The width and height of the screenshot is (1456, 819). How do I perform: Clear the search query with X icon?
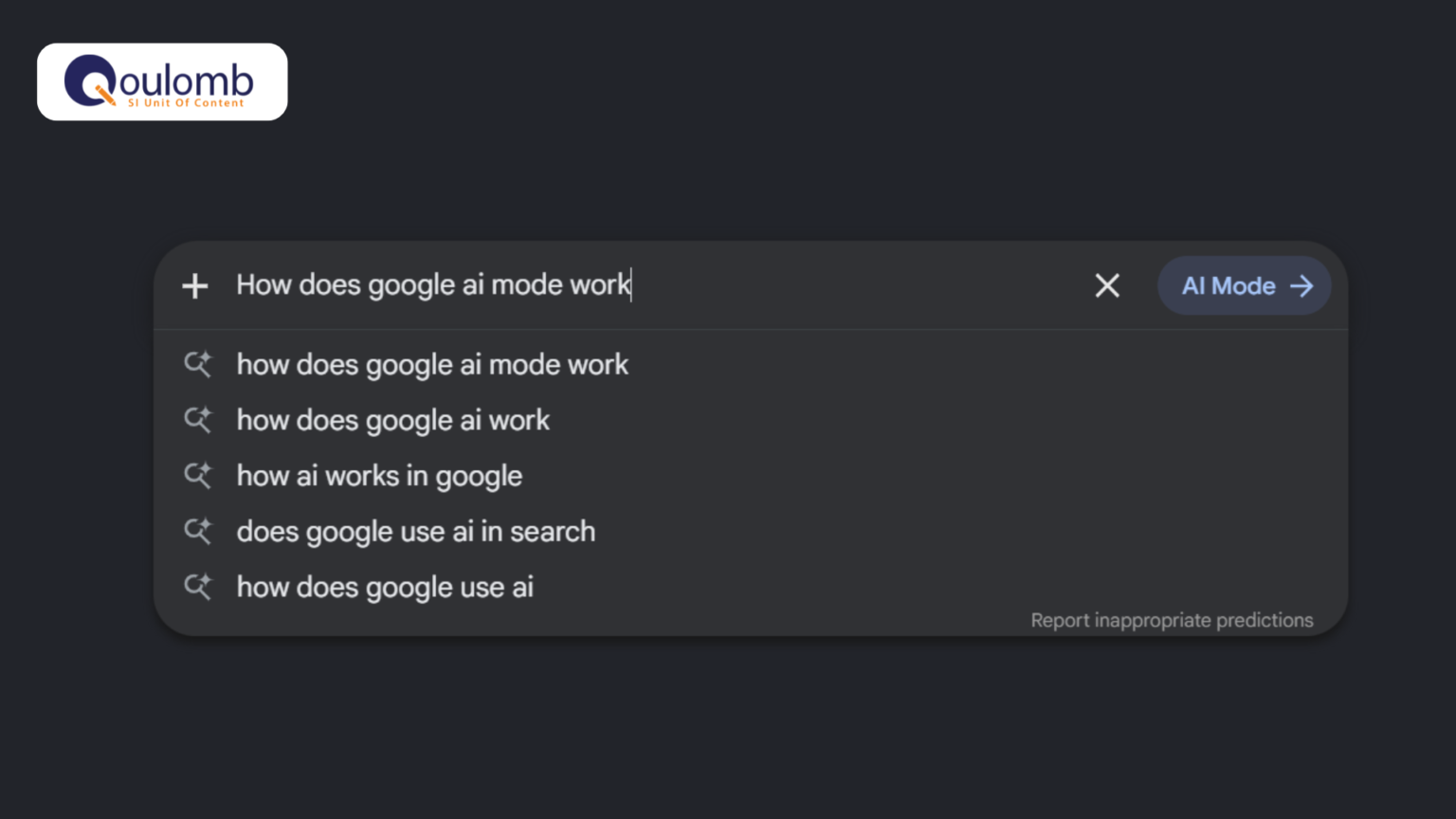[1107, 285]
